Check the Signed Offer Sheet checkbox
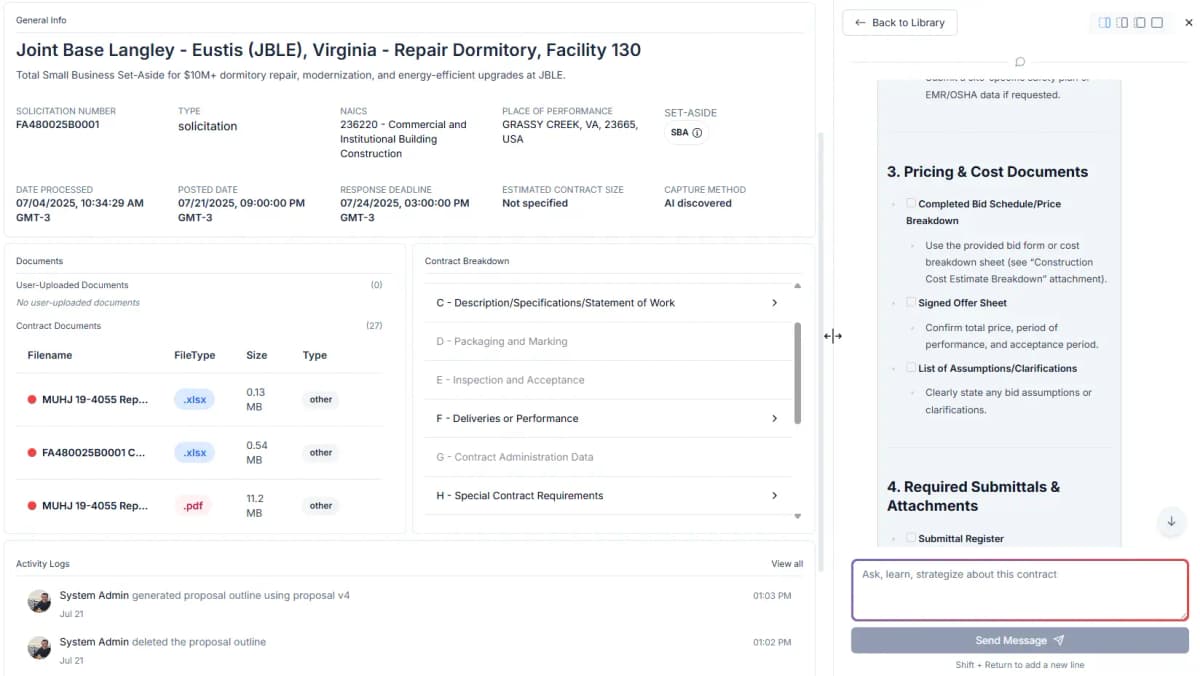 coord(909,302)
